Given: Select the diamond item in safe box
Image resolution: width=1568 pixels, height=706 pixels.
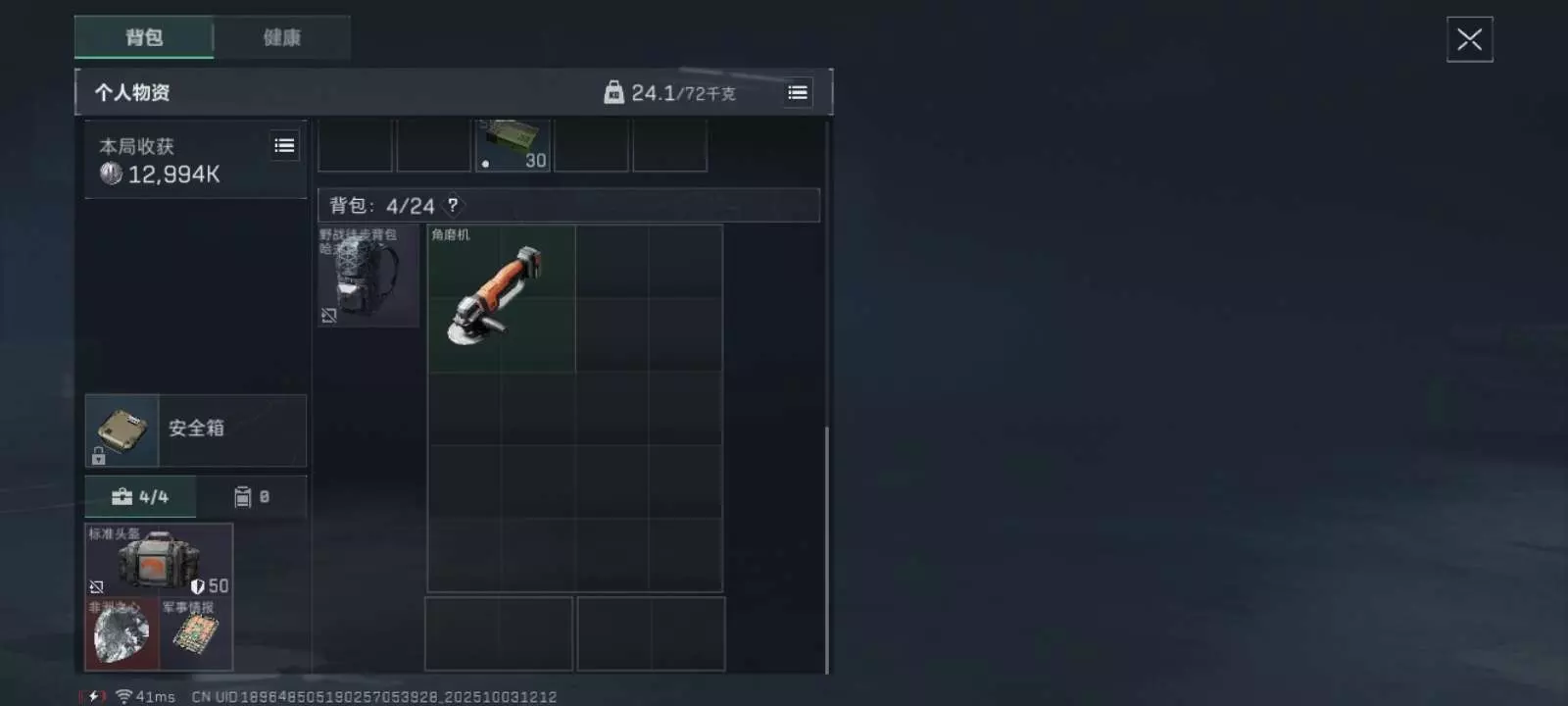Looking at the screenshot, I should [122, 634].
